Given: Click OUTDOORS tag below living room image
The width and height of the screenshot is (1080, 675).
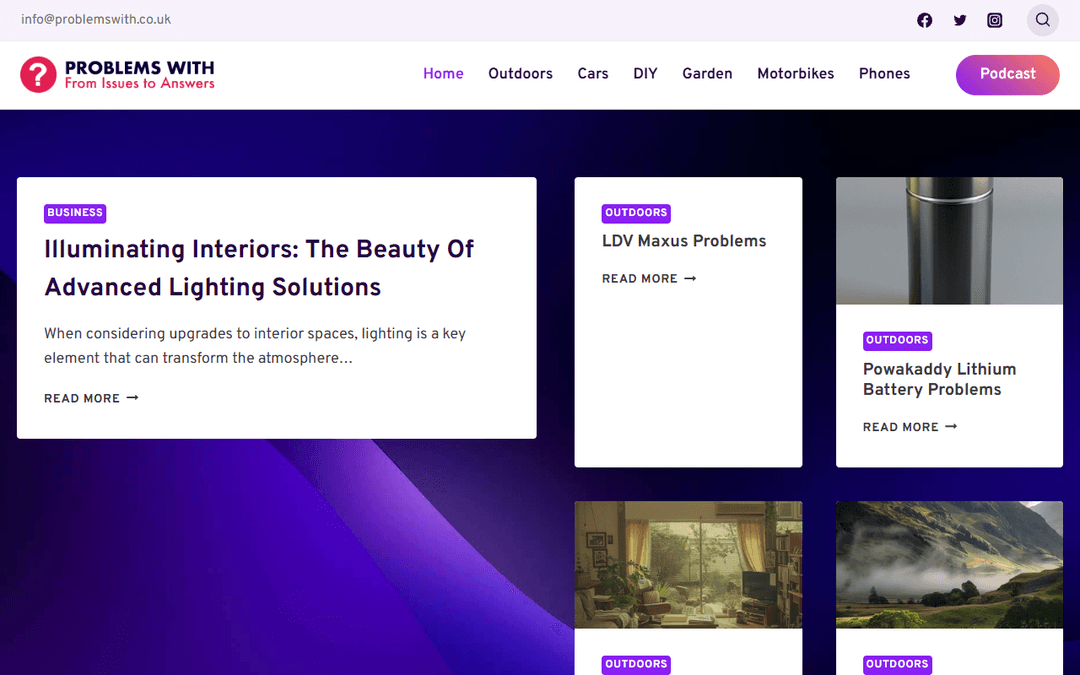Looking at the screenshot, I should pyautogui.click(x=636, y=664).
